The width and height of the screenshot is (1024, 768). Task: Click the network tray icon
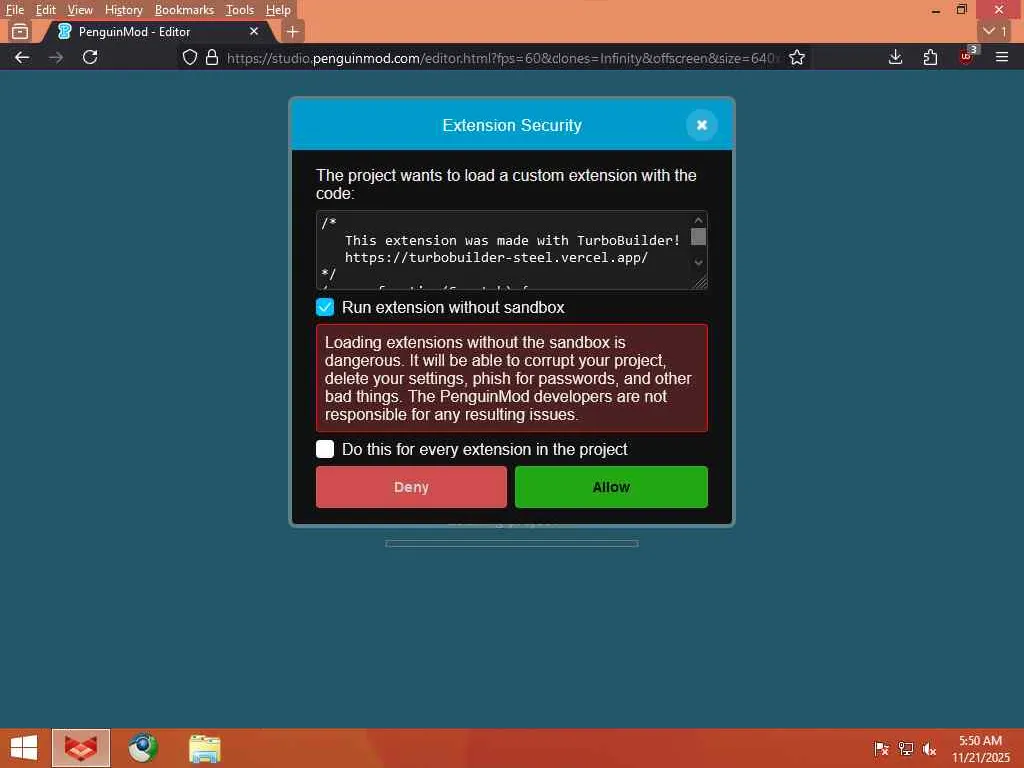pyautogui.click(x=905, y=749)
